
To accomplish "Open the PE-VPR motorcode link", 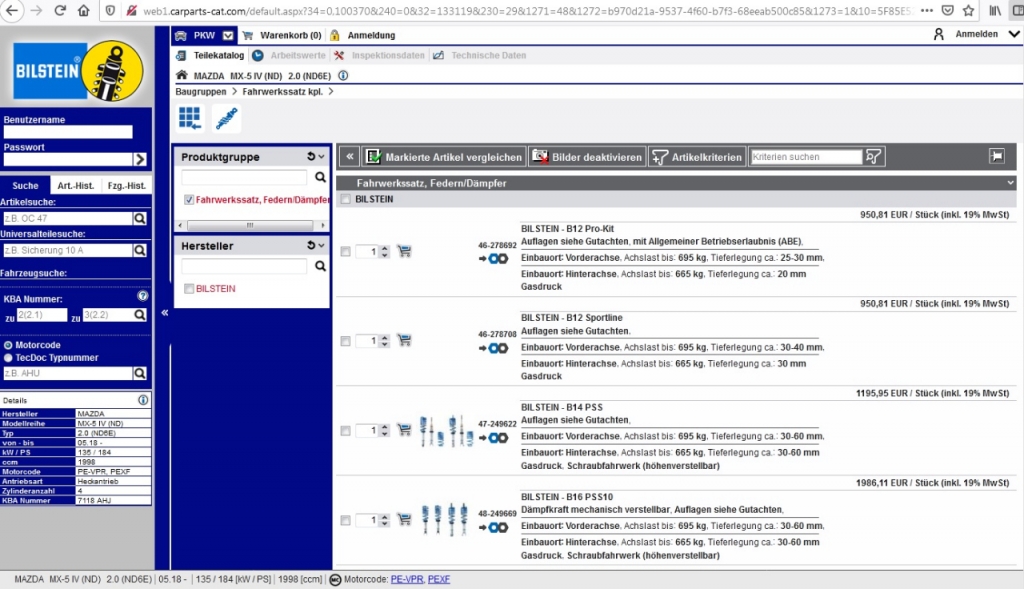I will 407,579.
